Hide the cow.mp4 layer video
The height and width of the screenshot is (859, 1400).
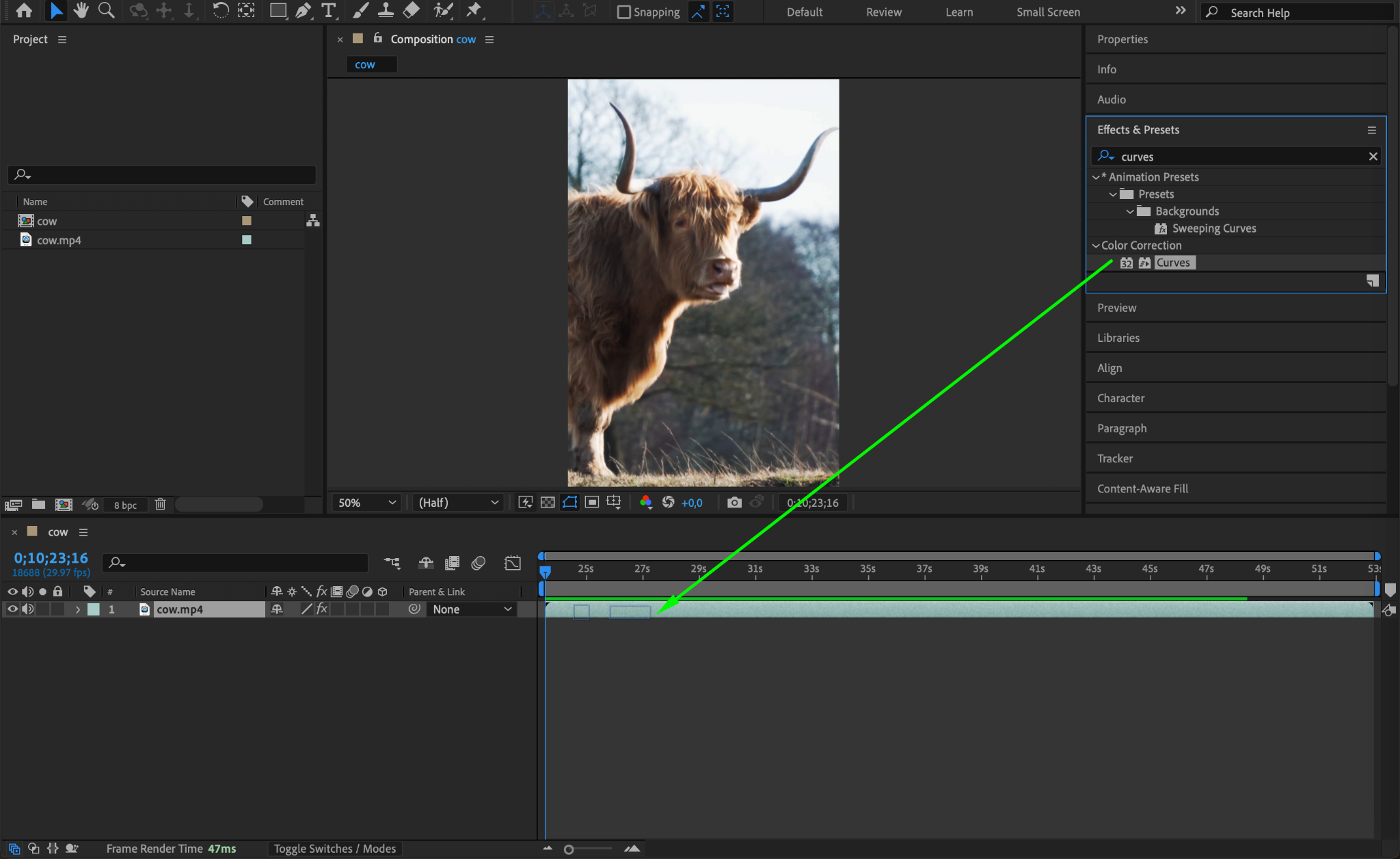click(12, 609)
